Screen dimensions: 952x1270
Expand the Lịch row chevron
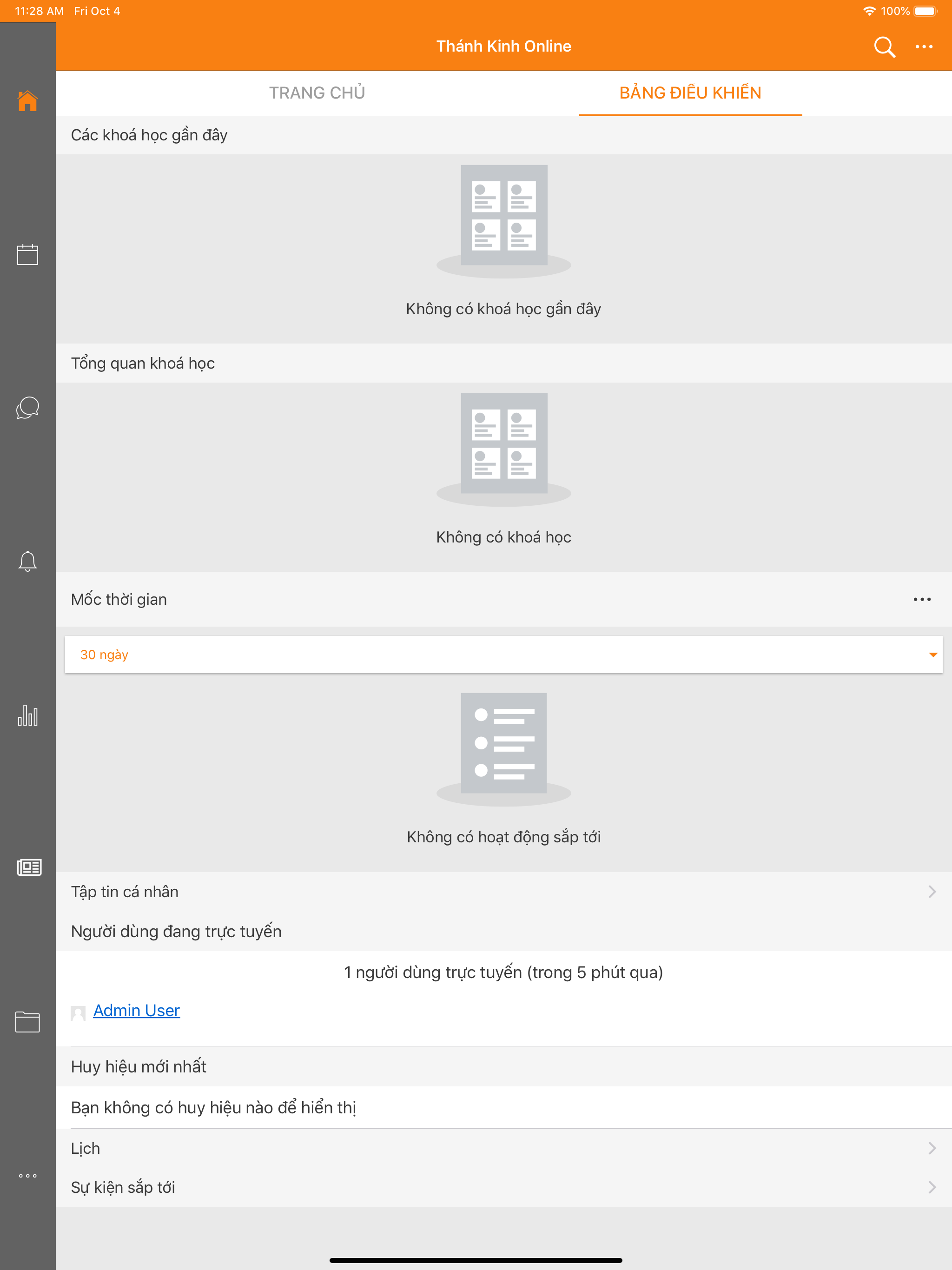(x=932, y=1148)
